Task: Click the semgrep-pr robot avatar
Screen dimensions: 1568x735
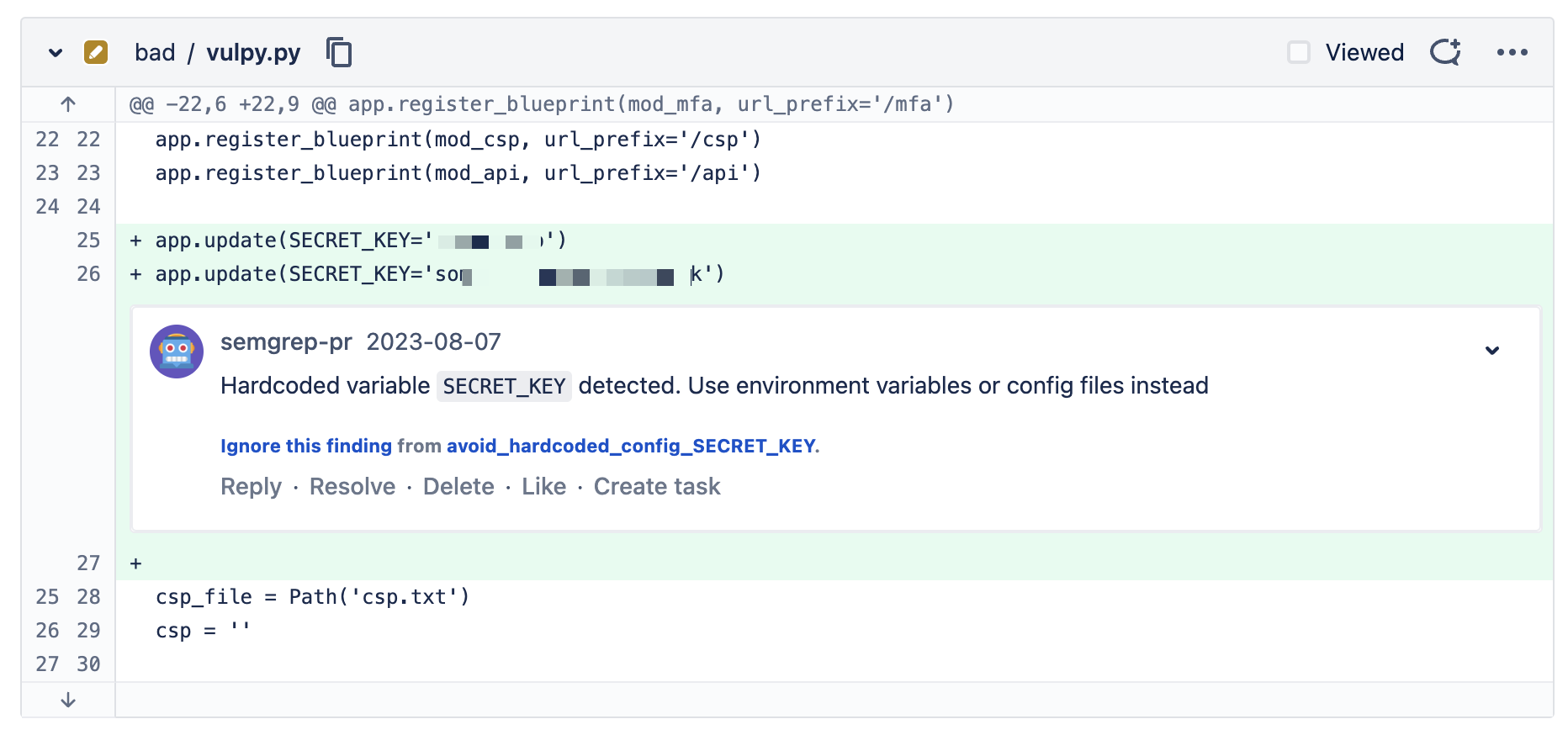Action: [177, 352]
